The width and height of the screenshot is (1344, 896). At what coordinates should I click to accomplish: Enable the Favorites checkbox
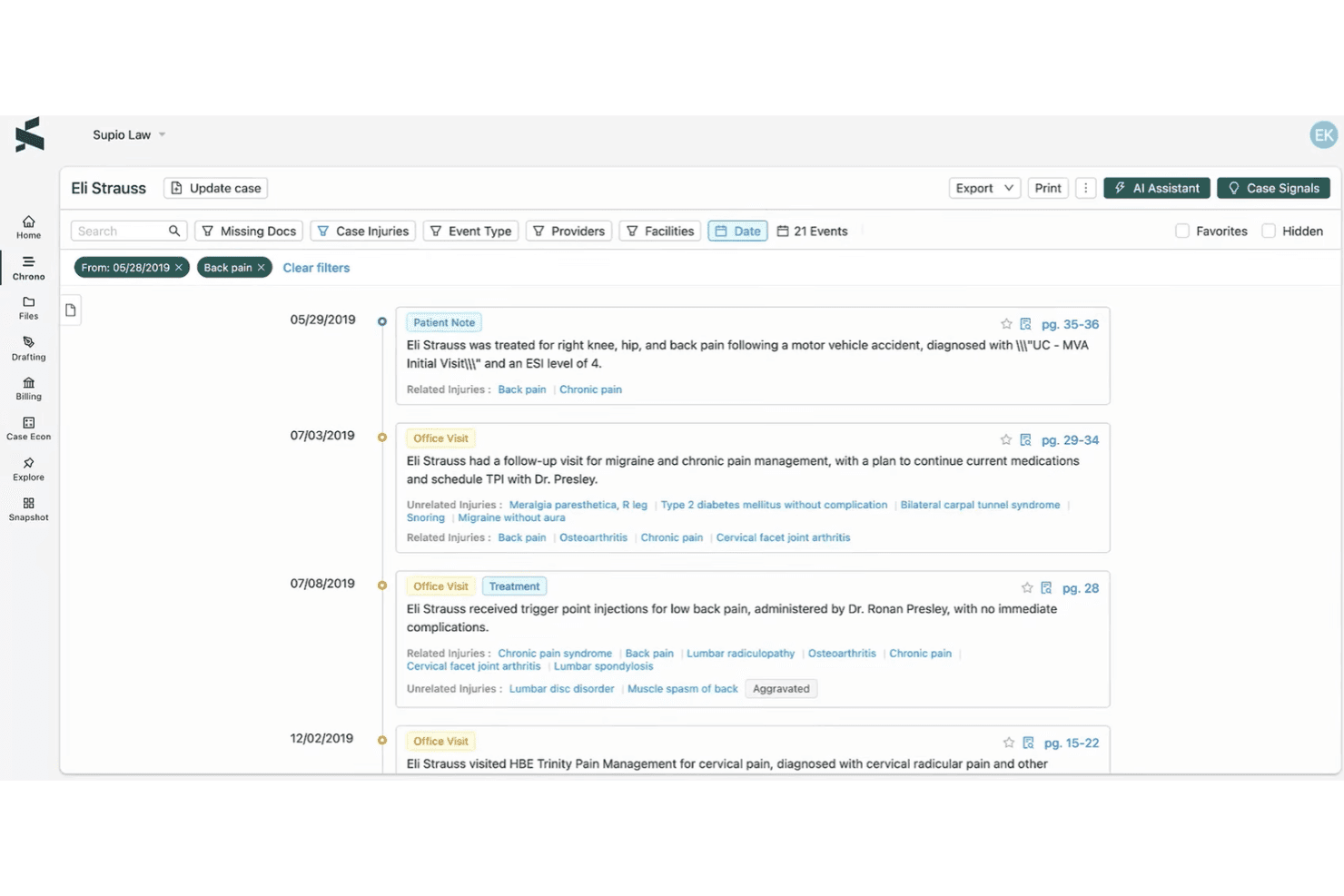point(1182,231)
